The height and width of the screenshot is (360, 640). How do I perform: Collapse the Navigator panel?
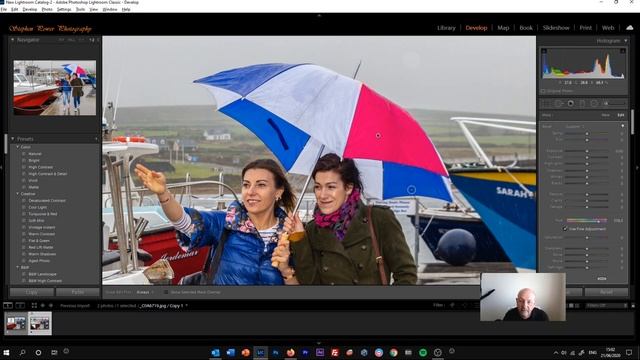tap(13, 40)
